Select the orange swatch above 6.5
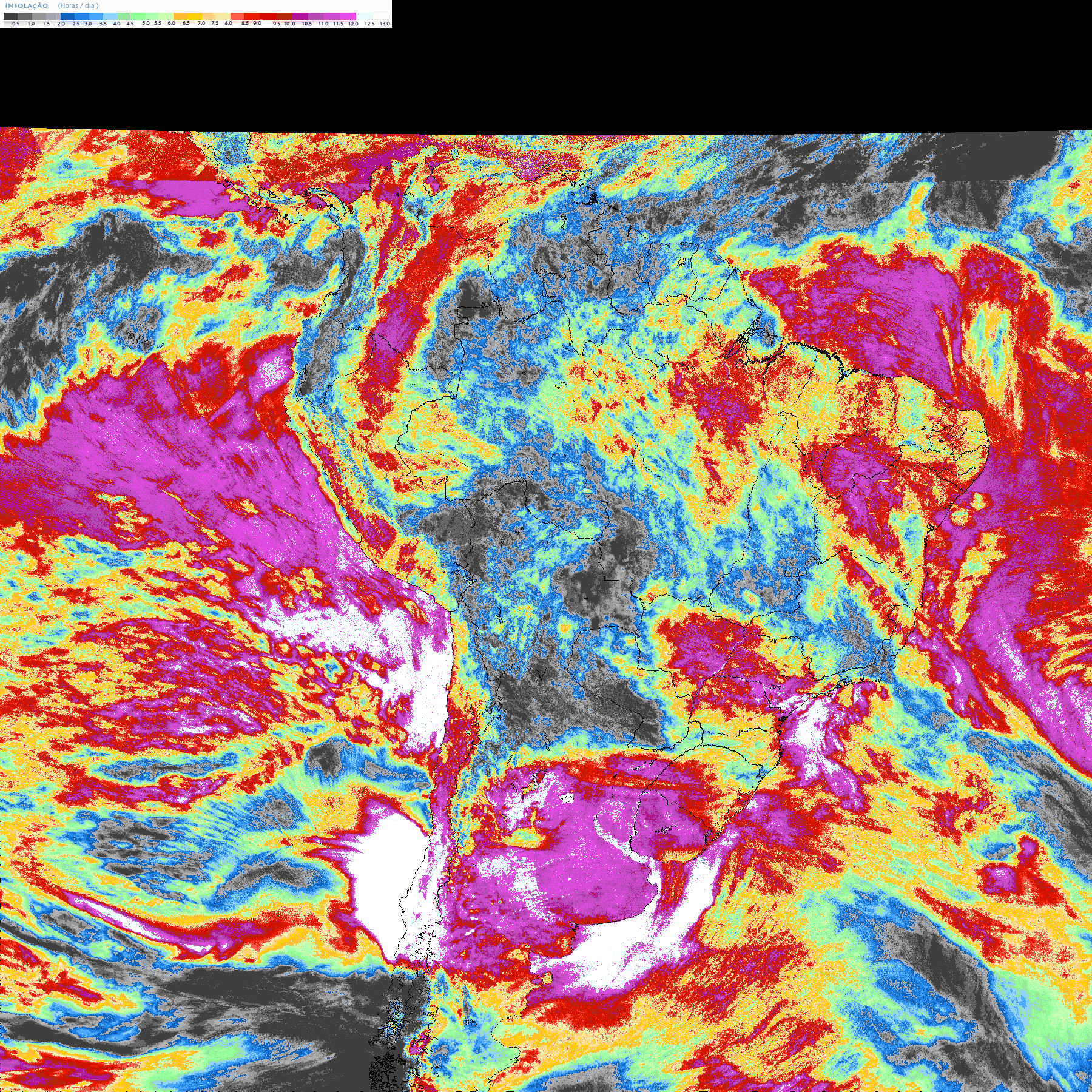1092x1092 pixels. [x=180, y=16]
